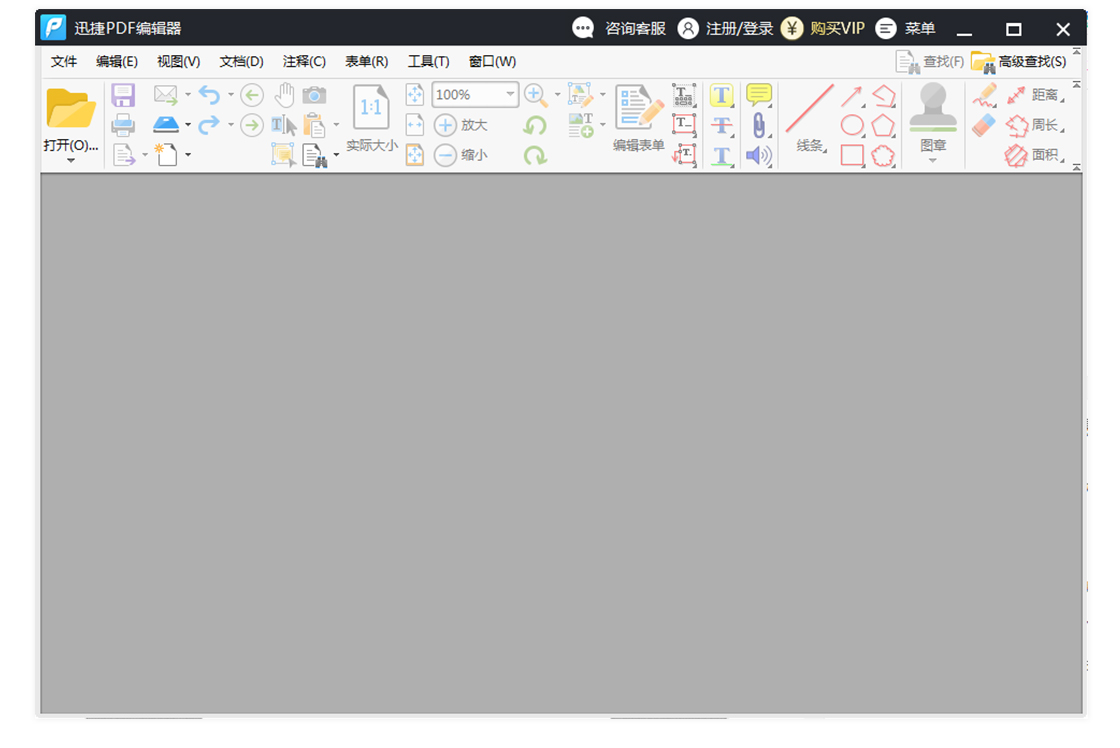The height and width of the screenshot is (748, 1120).
Task: Open 高级查找(S) advanced search
Action: (1019, 62)
